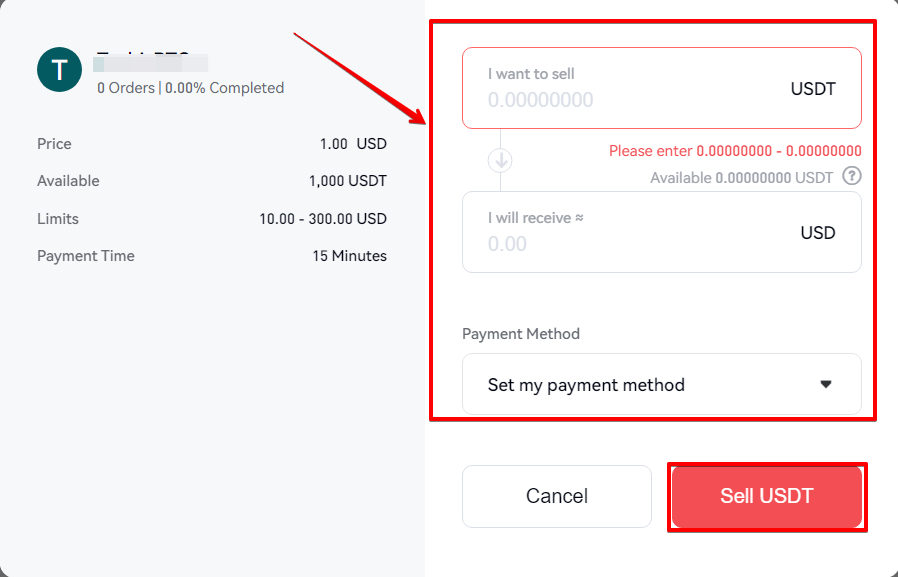Click the 1.00 USD price value
This screenshot has height=577, width=898.
coord(353,144)
